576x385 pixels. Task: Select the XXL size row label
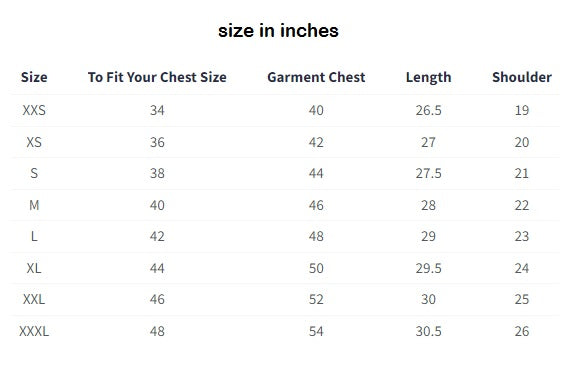click(34, 299)
